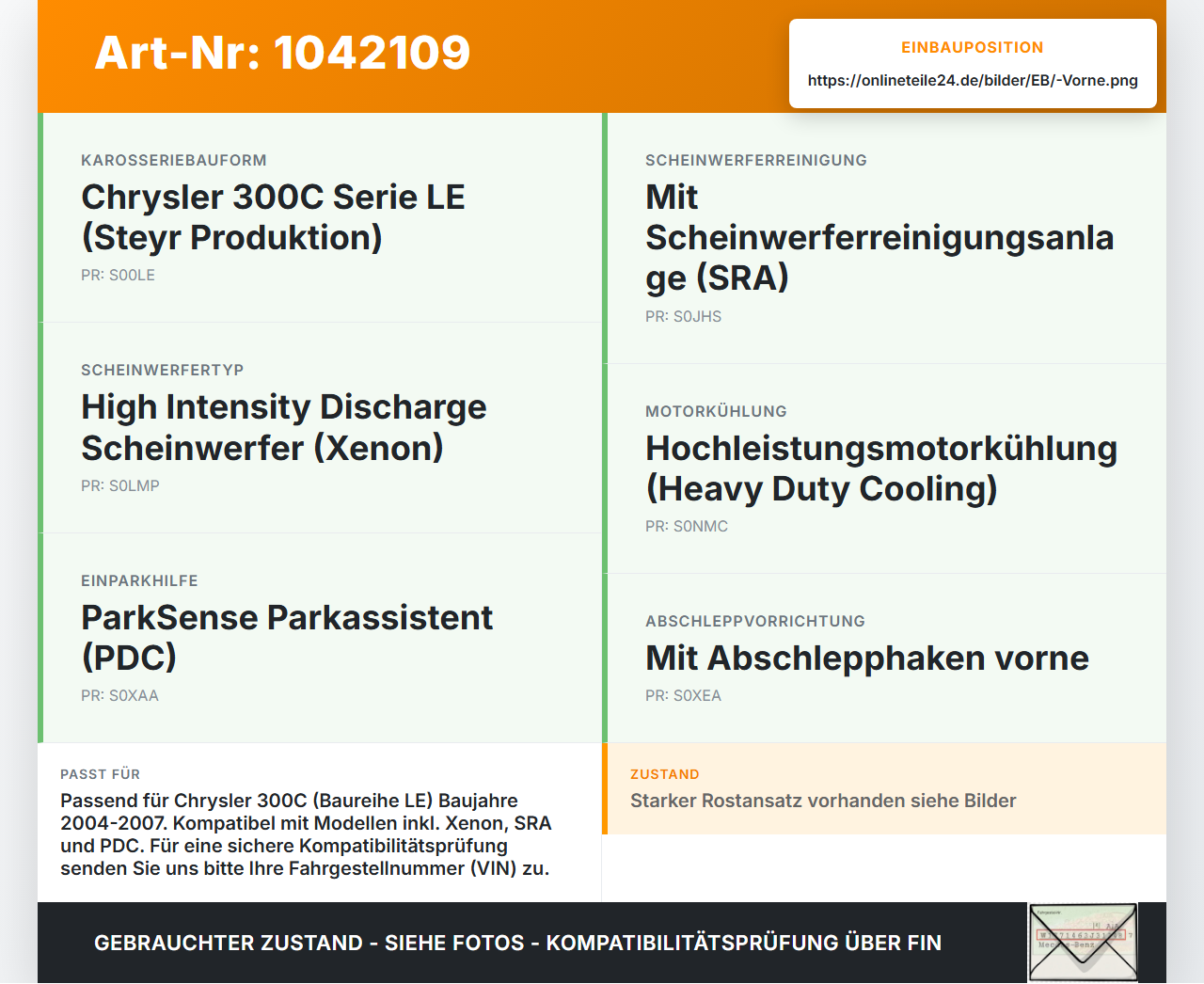Select Mit Abschlepphaken vorne text
The image size is (1204, 984).
867,658
